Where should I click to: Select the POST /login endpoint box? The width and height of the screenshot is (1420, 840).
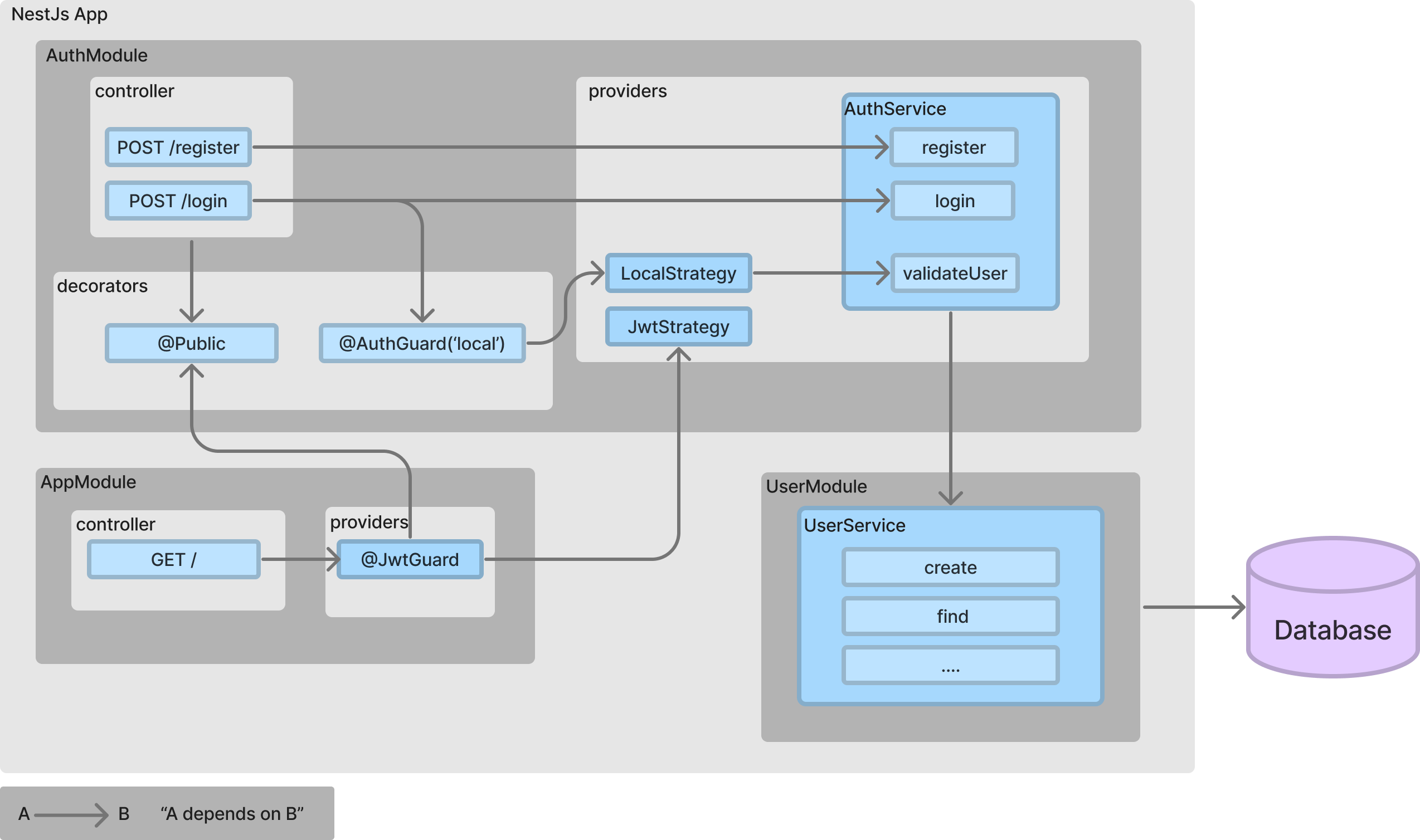pyautogui.click(x=178, y=201)
